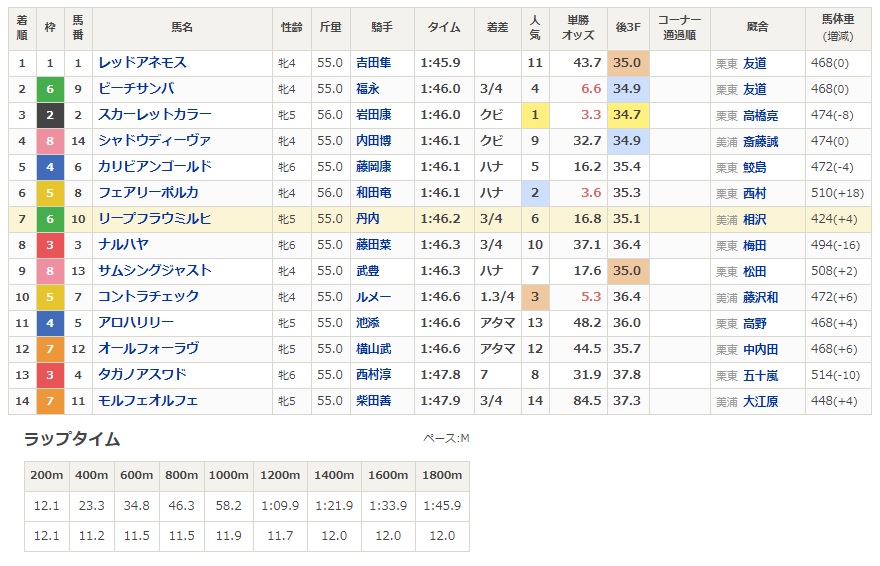
Task: Open trainer link 五十嵐
Action: pyautogui.click(x=760, y=375)
